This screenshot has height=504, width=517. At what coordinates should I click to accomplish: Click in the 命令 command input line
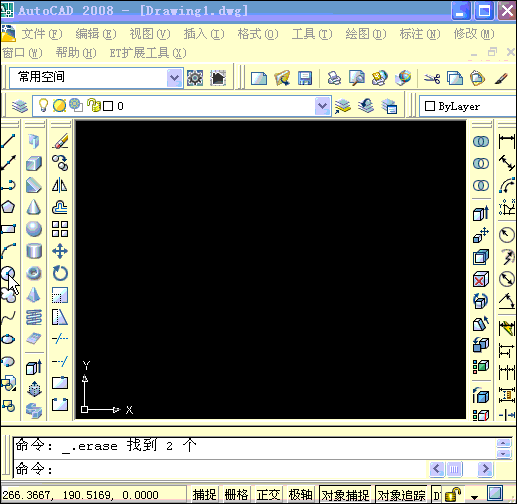[220, 469]
